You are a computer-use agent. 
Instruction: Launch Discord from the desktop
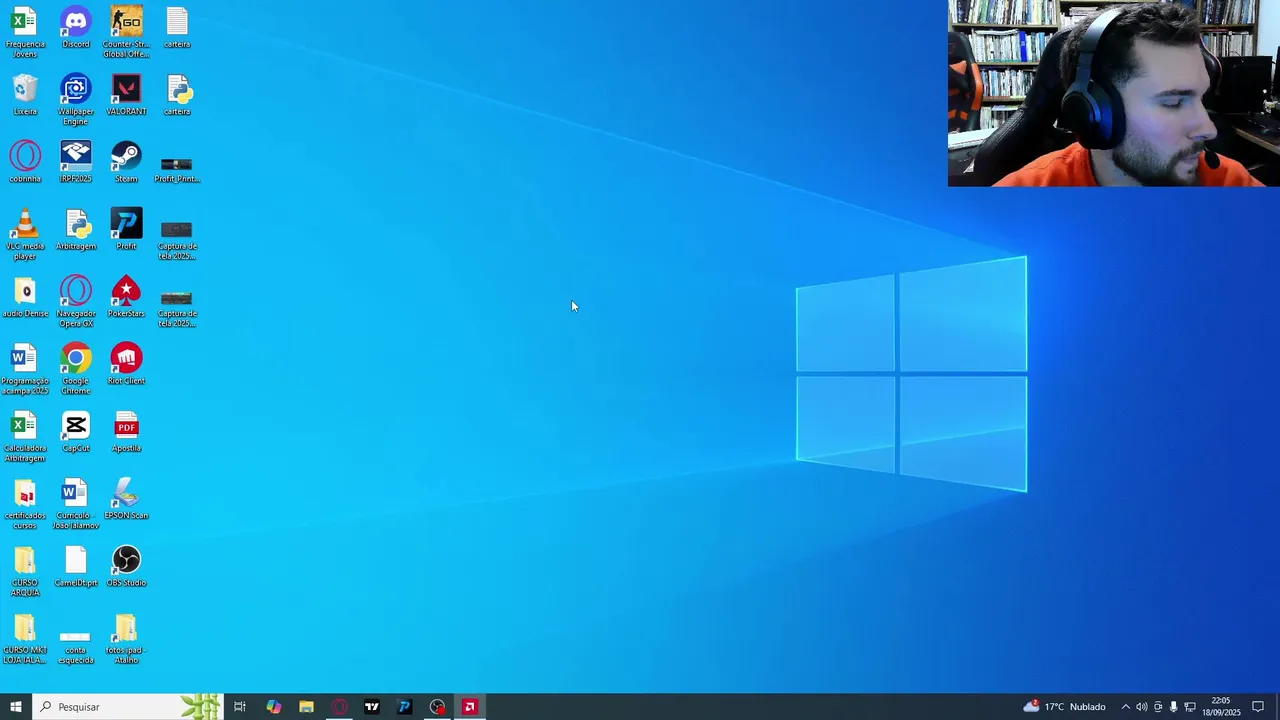(x=76, y=28)
